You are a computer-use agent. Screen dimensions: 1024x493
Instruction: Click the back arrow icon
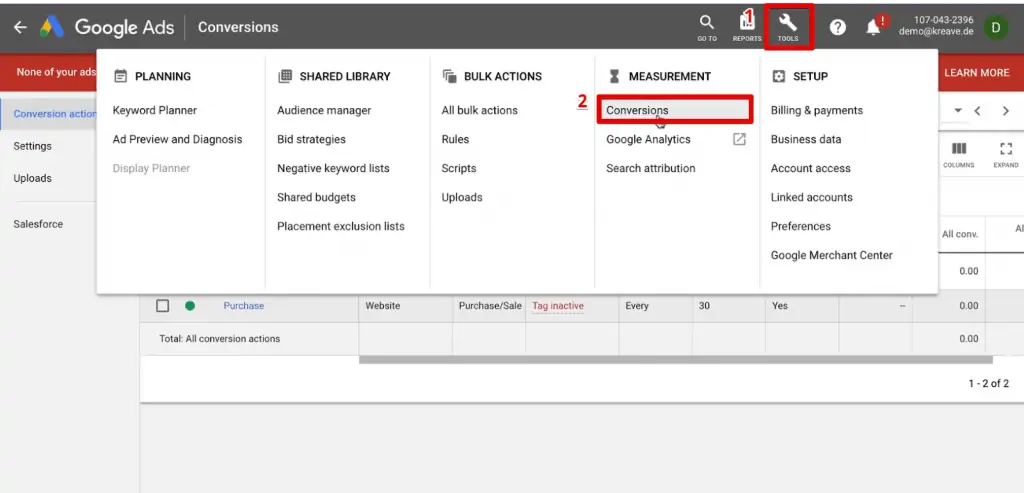(x=20, y=27)
